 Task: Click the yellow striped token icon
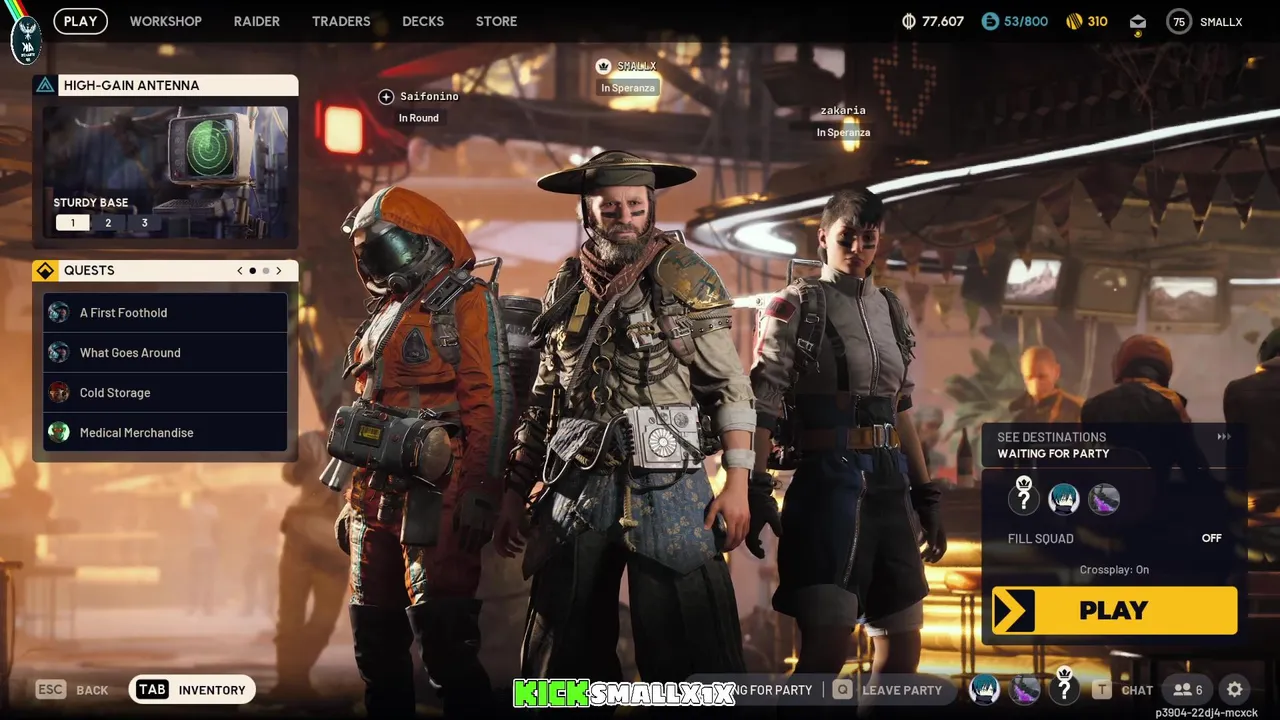click(1074, 21)
